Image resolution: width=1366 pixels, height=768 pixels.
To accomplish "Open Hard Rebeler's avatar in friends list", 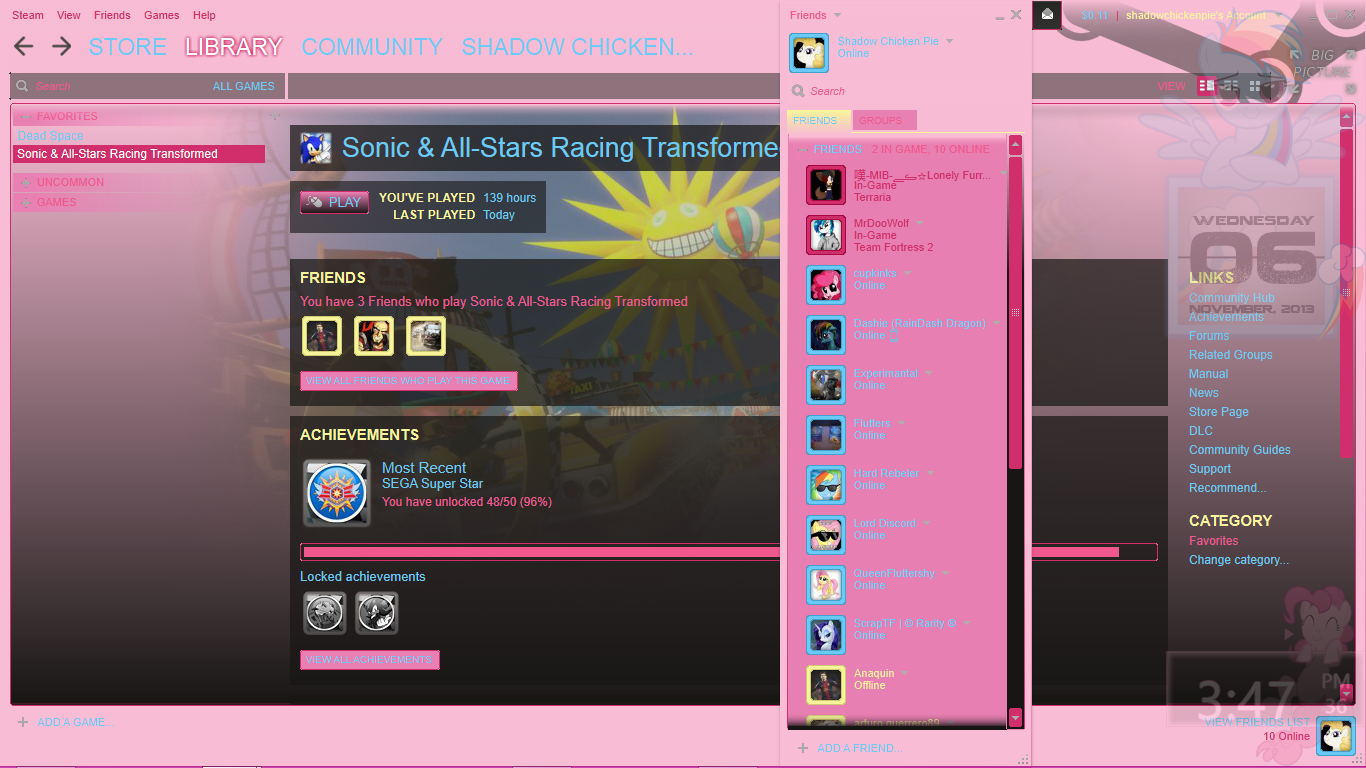I will 826,485.
